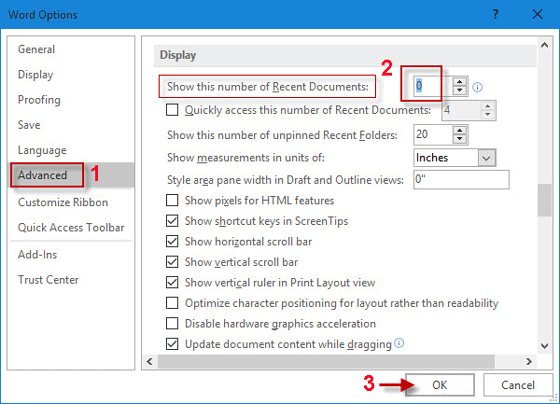
Task: Uncheck Show vertical scroll bar
Action: [172, 262]
